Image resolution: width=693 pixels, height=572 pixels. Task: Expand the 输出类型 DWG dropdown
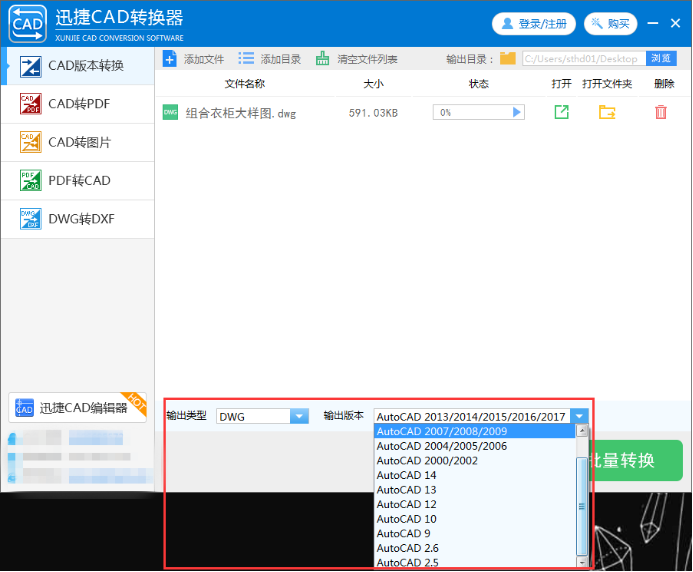pos(299,416)
